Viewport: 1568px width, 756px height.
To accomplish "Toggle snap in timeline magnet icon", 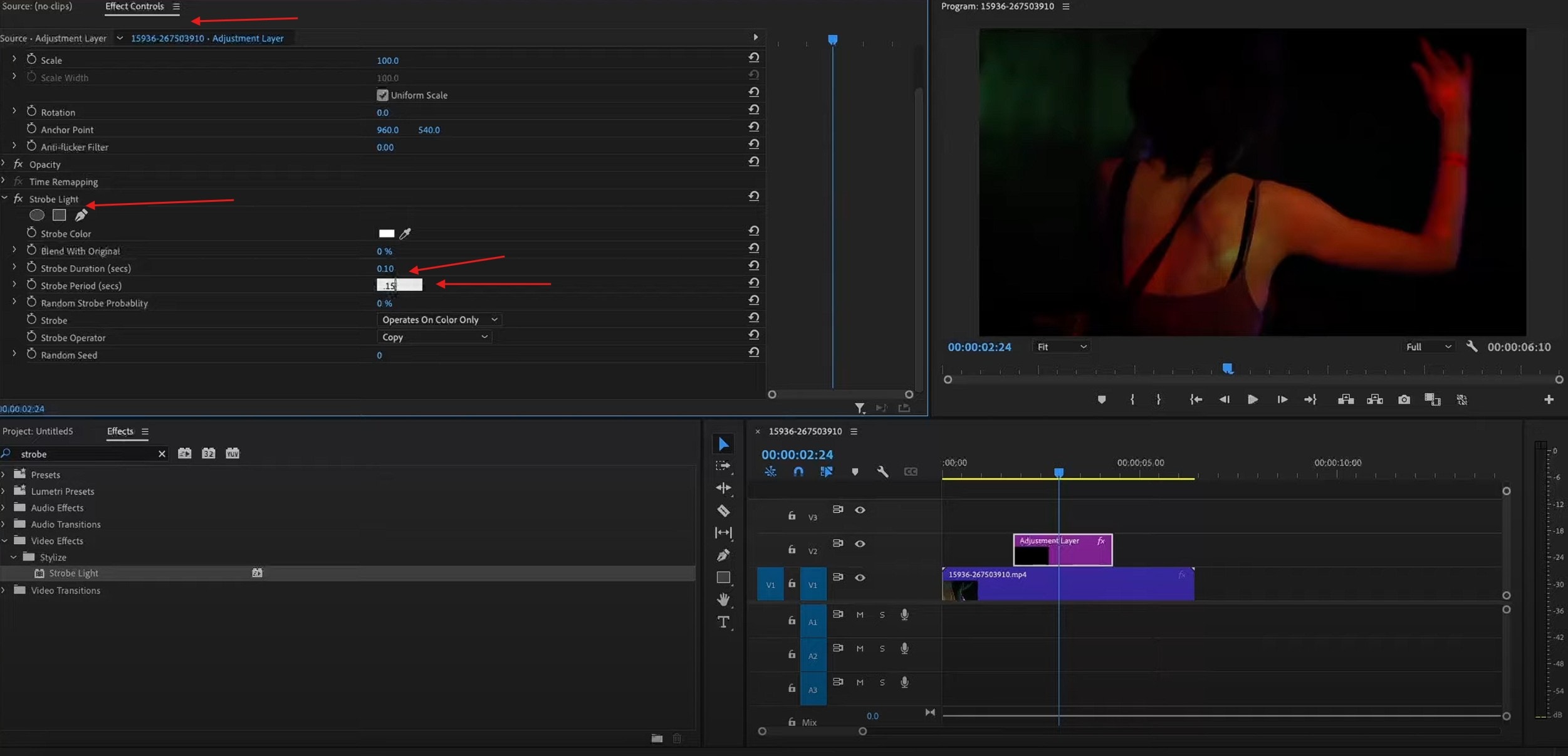I will point(798,471).
